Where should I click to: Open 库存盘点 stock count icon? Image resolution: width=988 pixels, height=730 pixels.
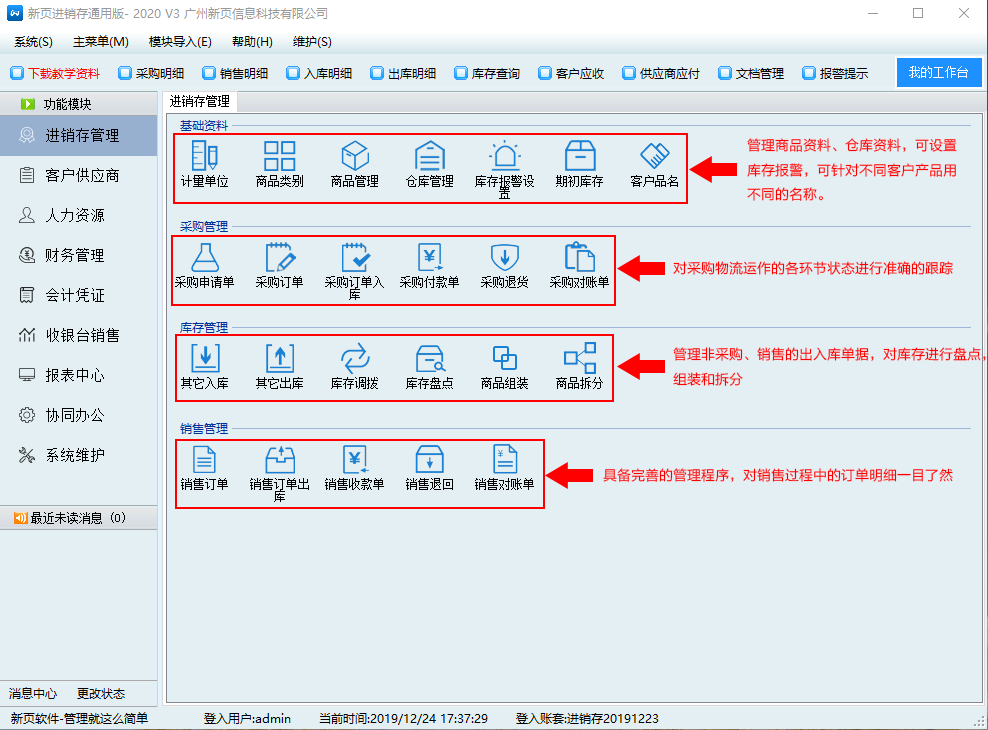[x=430, y=367]
